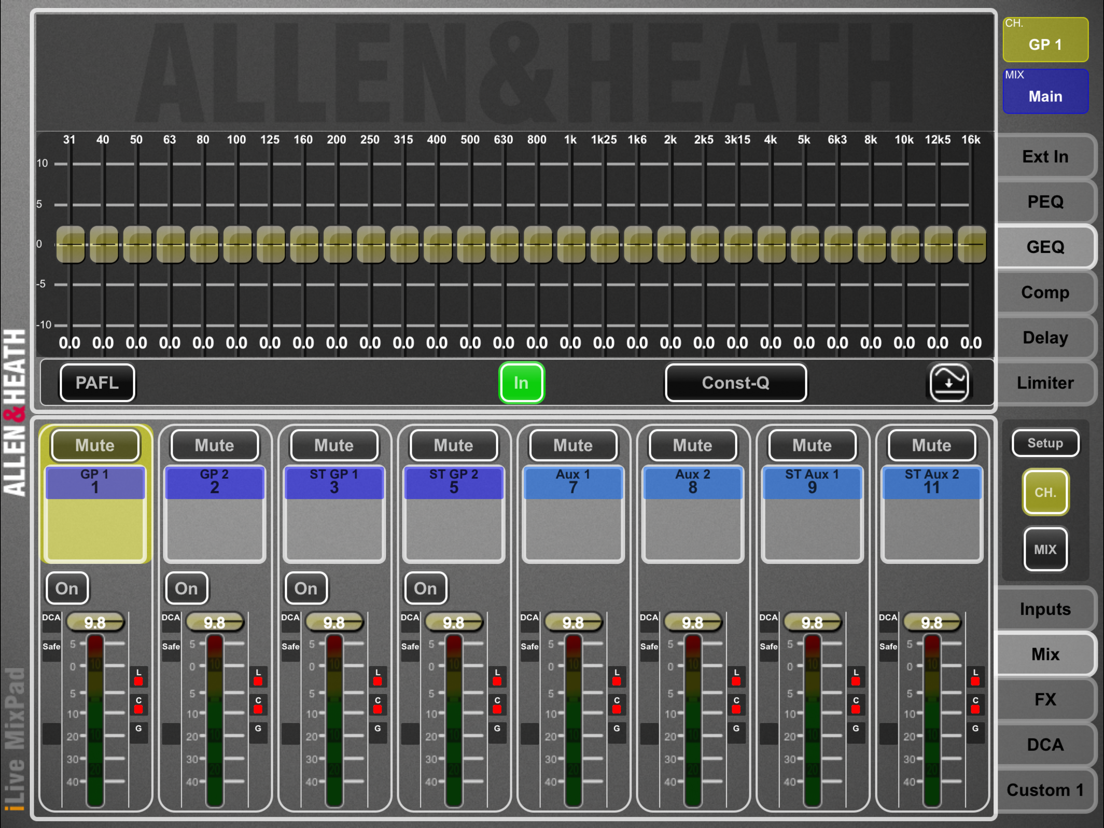This screenshot has height=828, width=1104.
Task: Mute the Aux 1 channel
Action: (x=573, y=445)
